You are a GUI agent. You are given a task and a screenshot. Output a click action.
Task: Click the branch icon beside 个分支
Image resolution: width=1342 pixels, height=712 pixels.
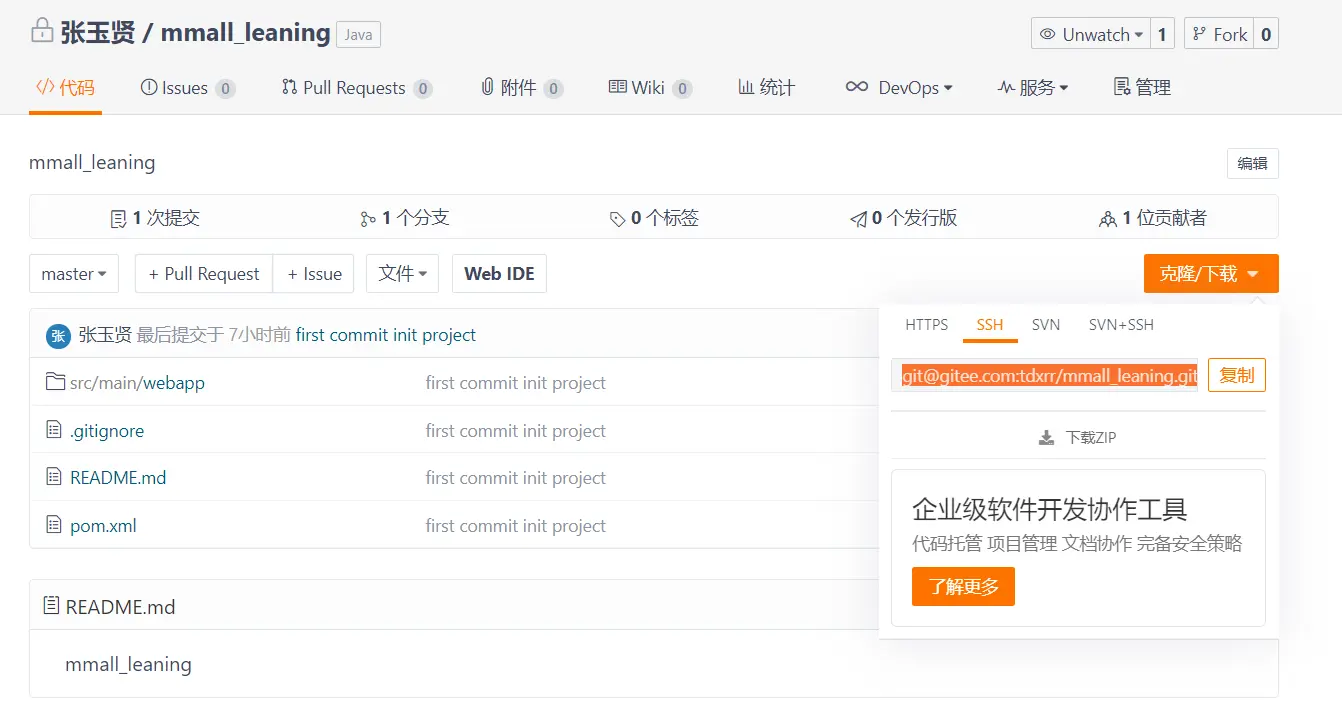click(x=368, y=218)
